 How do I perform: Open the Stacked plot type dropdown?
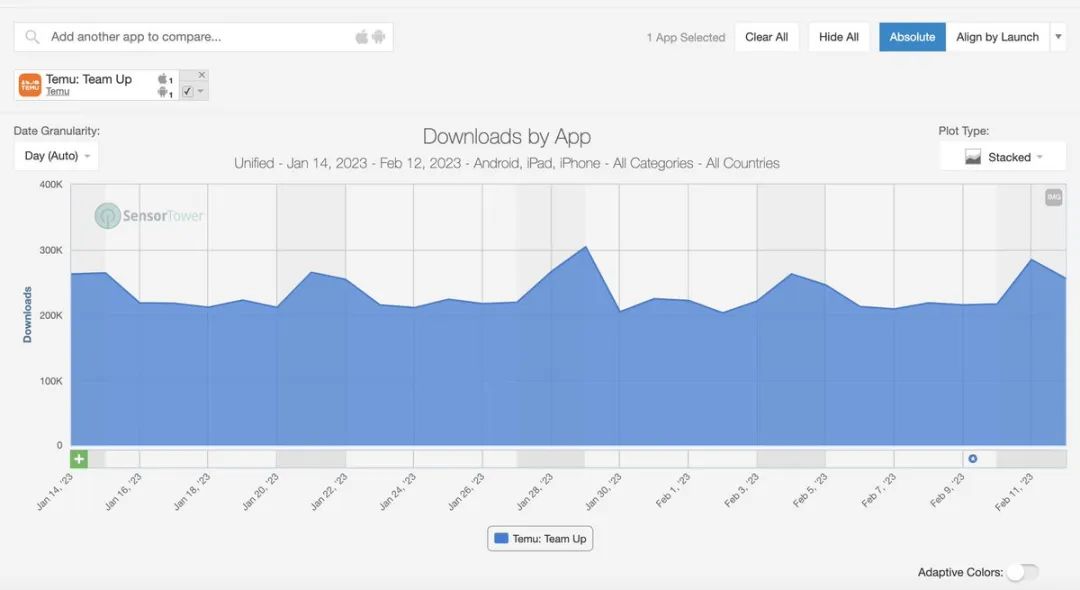(1003, 157)
